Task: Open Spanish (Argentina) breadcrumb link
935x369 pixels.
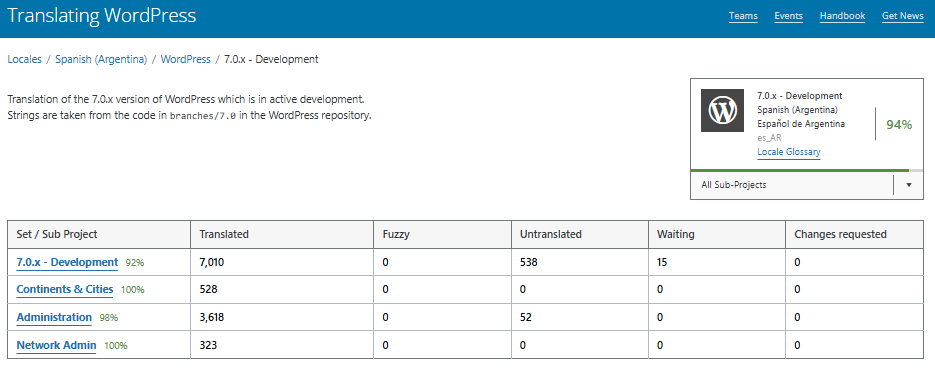Action: point(101,59)
